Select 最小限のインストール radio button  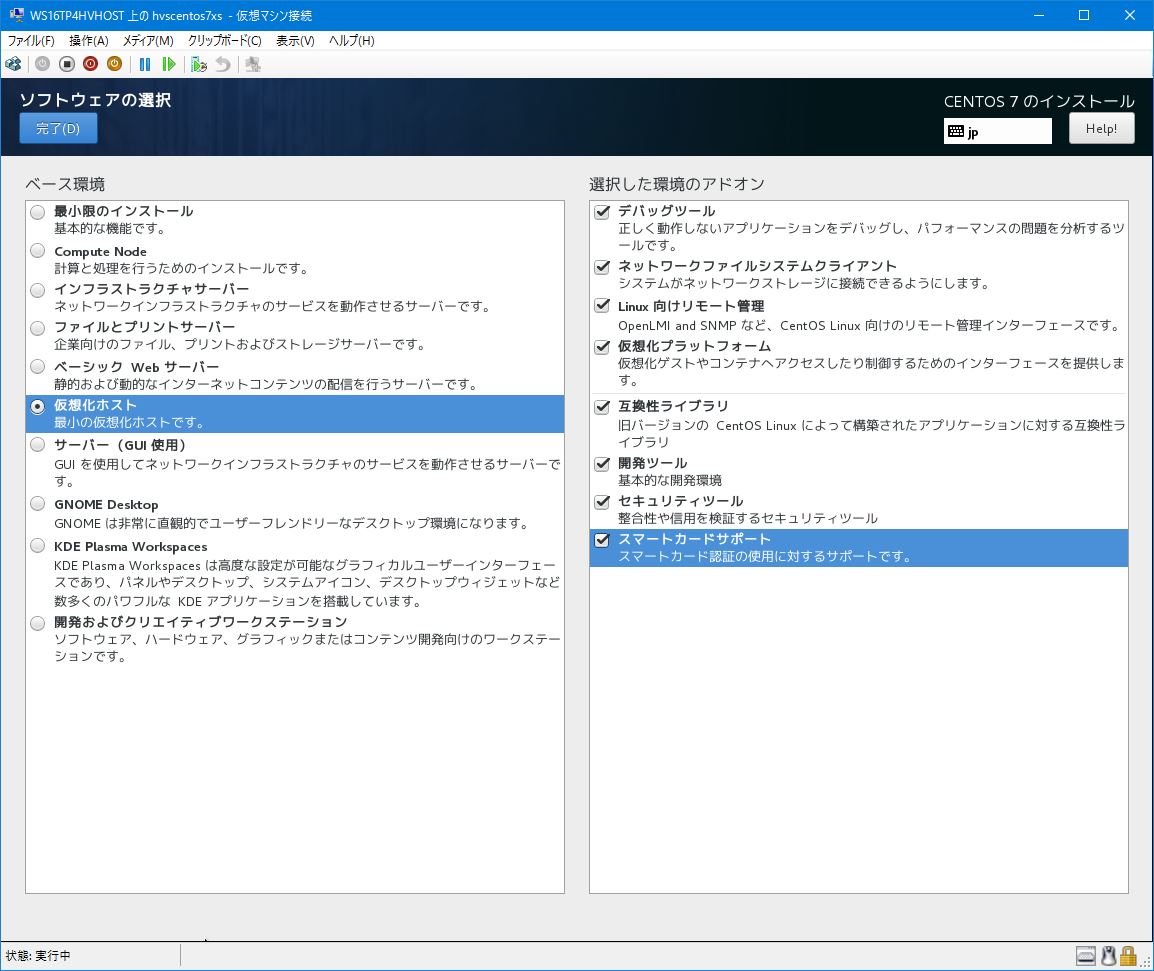pyautogui.click(x=38, y=212)
